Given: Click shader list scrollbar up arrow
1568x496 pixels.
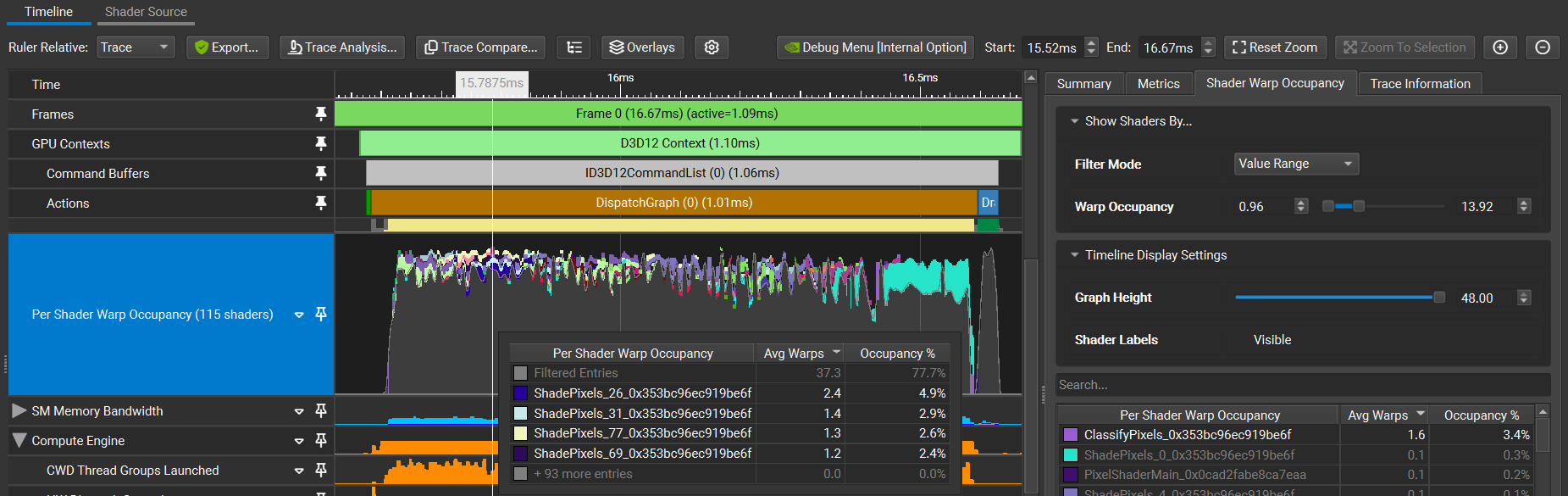Looking at the screenshot, I should click(1543, 412).
